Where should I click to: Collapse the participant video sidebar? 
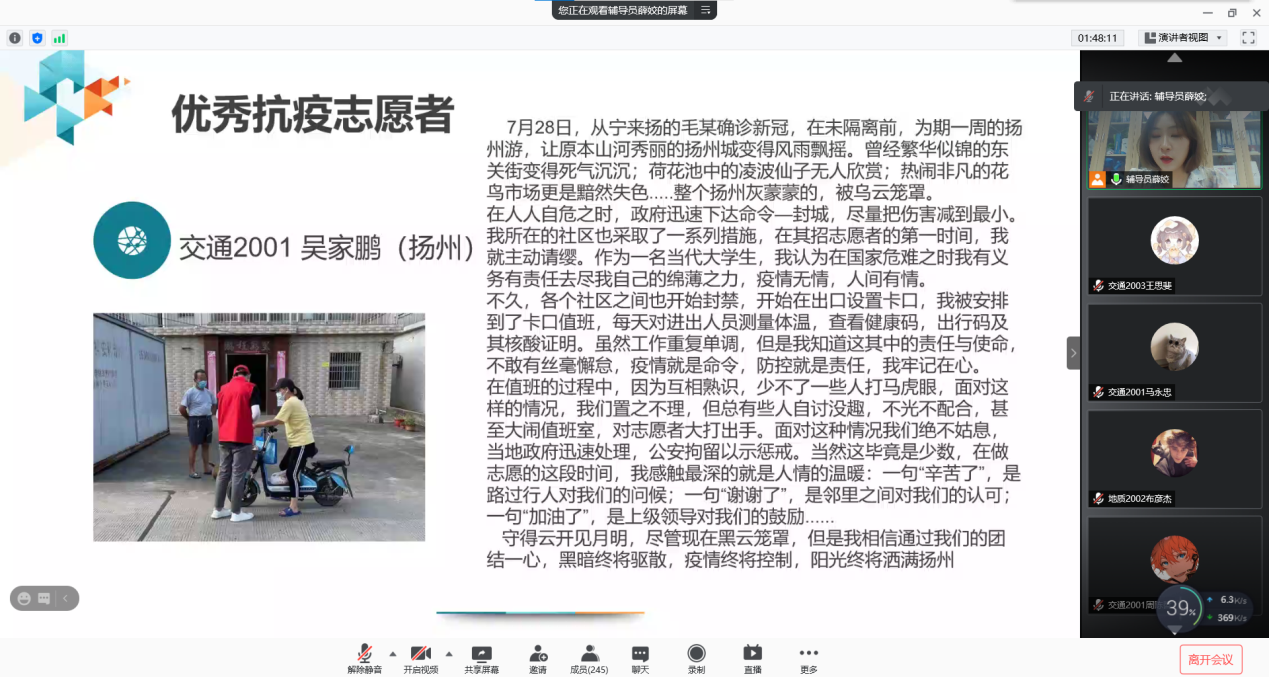pos(1073,353)
